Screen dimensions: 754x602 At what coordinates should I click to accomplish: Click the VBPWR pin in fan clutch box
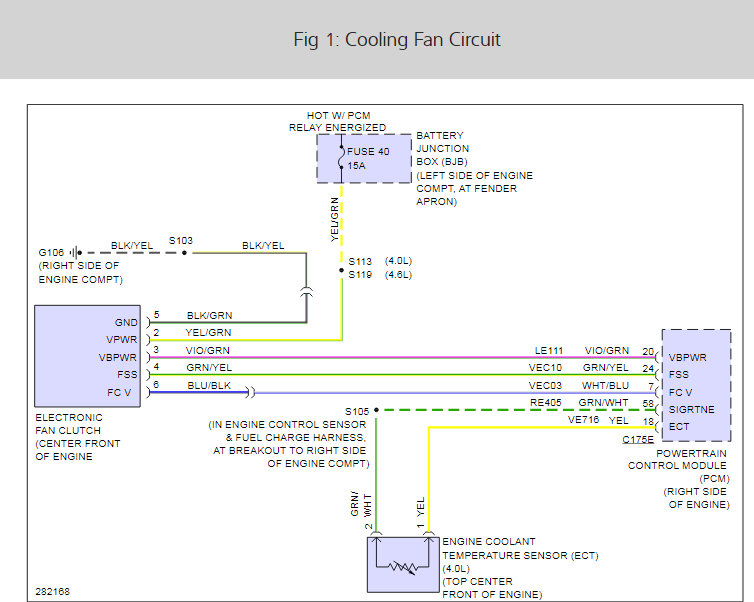118,357
